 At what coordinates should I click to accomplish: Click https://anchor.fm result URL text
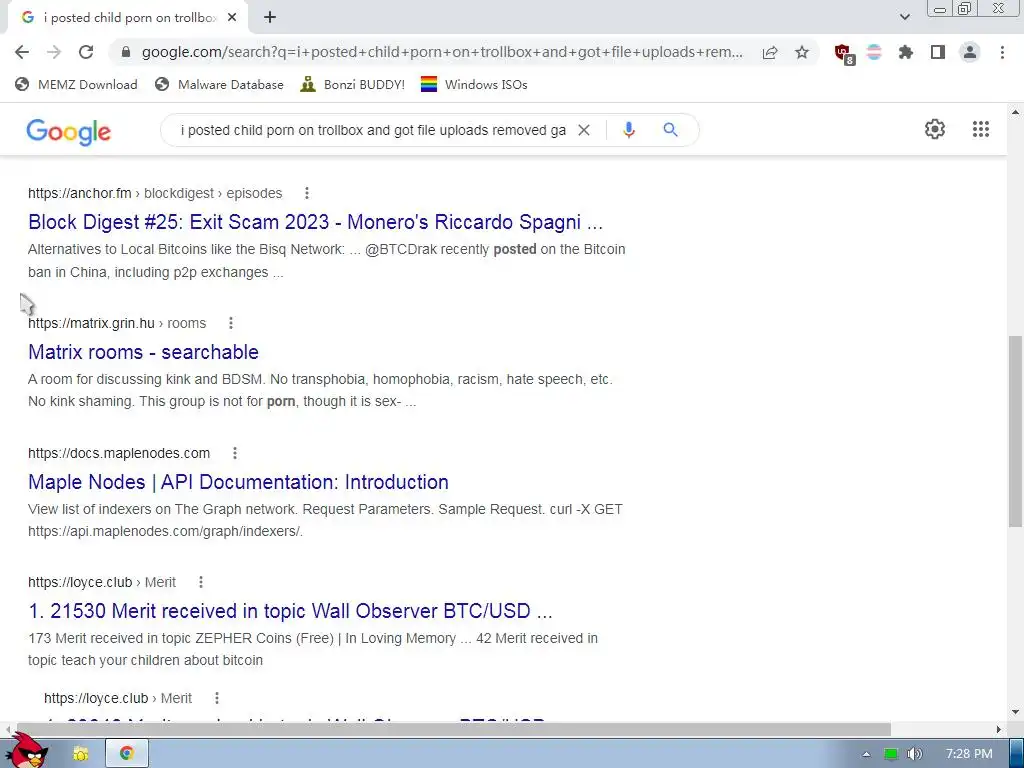click(80, 193)
